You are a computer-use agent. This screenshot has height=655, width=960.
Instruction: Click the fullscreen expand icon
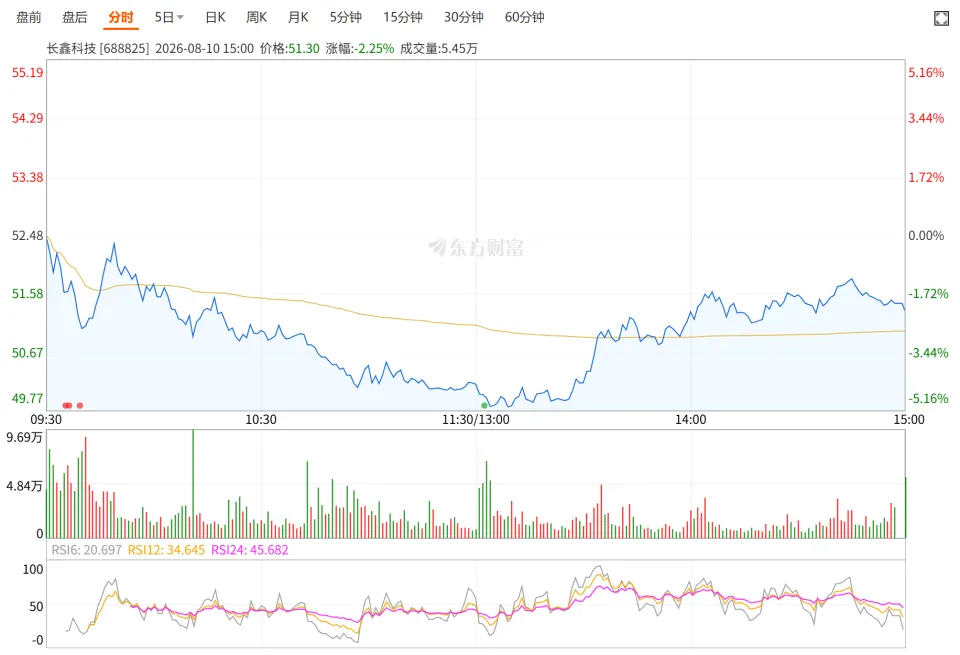[x=942, y=18]
